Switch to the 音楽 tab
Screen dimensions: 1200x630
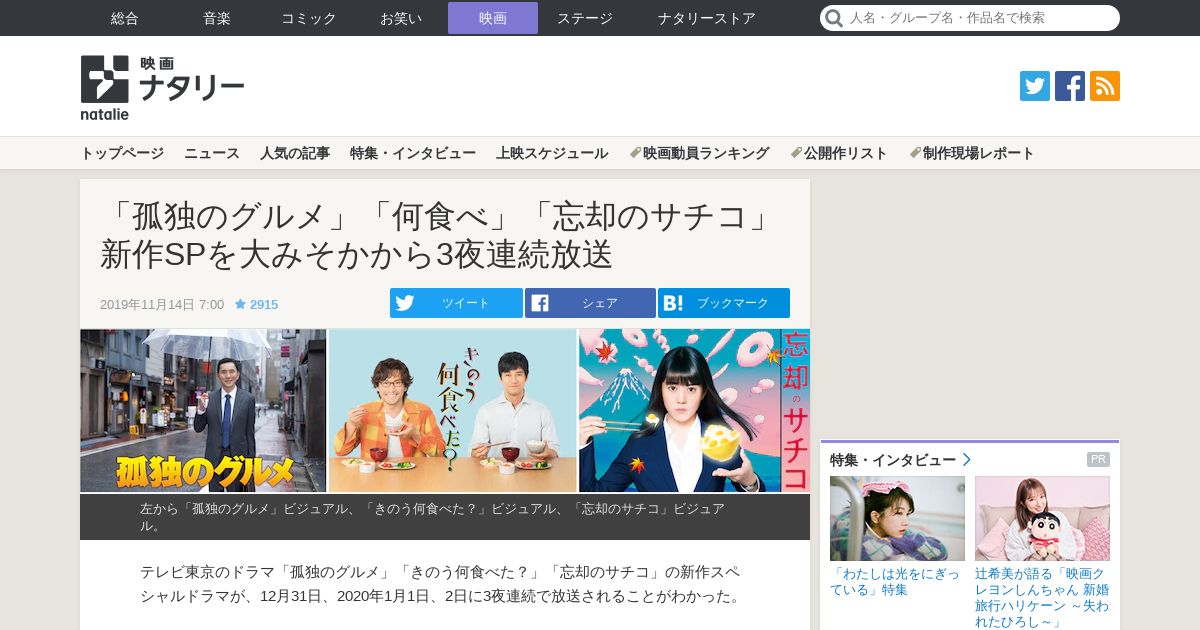pyautogui.click(x=217, y=18)
